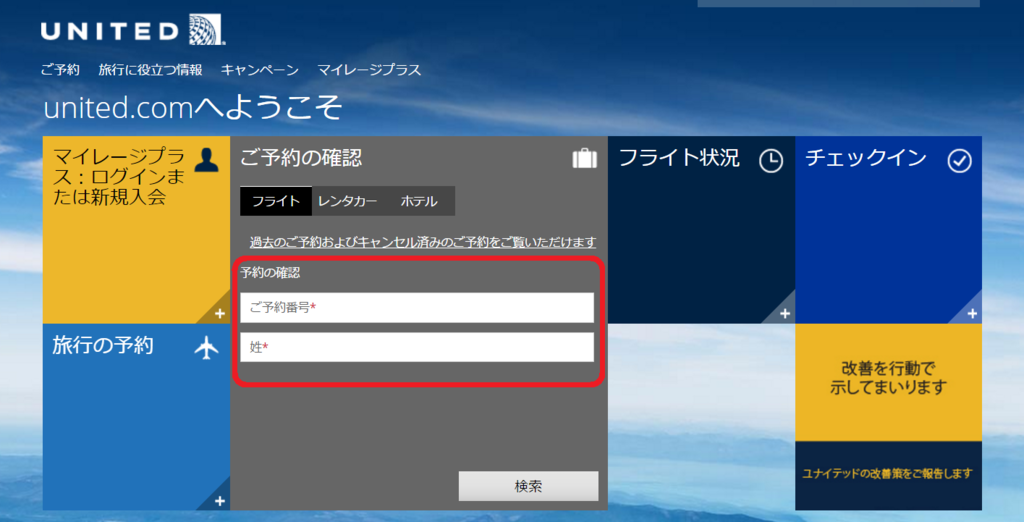Open ユナイテッドの改善策をご報告します link
Image resolution: width=1024 pixels, height=522 pixels.
tap(888, 474)
